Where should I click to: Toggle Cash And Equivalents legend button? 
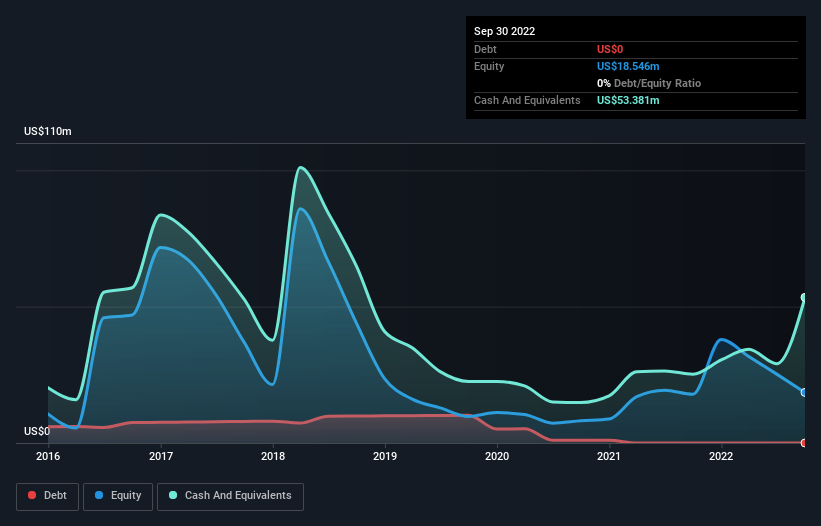click(230, 496)
